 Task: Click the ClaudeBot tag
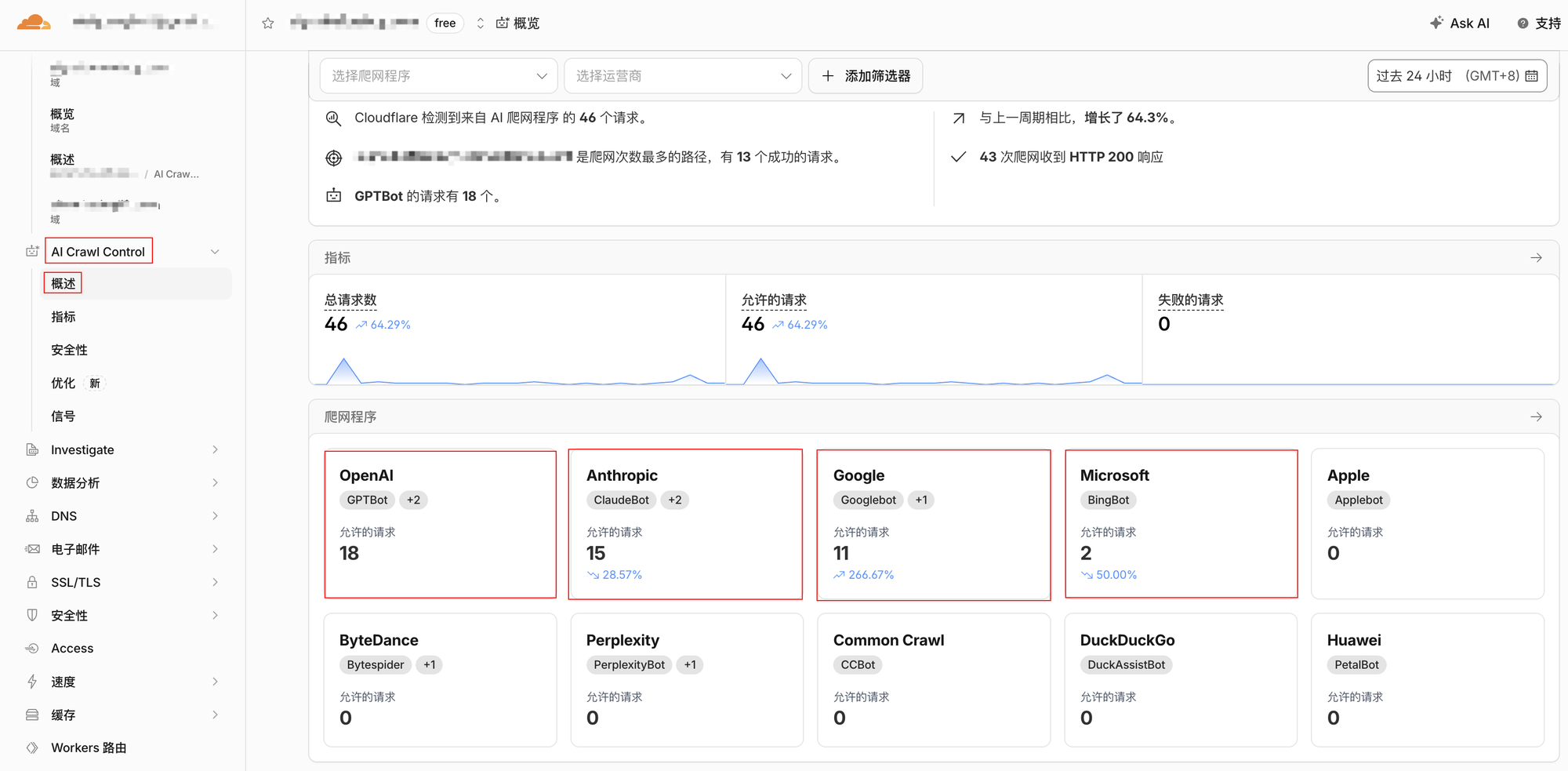621,500
